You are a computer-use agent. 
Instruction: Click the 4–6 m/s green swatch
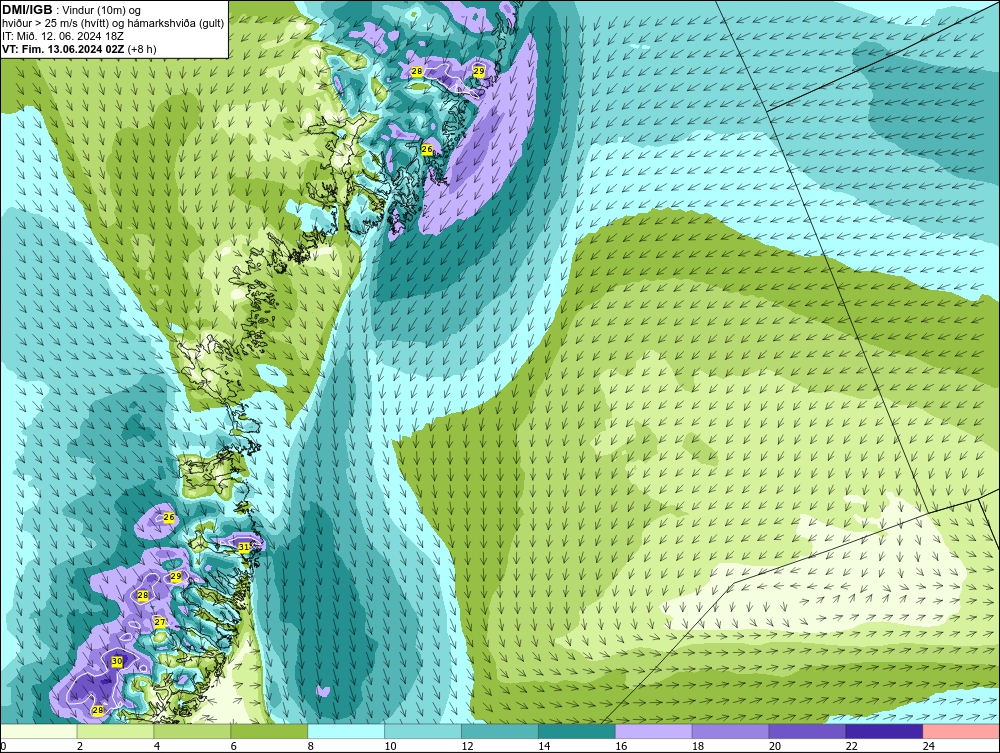(x=192, y=731)
